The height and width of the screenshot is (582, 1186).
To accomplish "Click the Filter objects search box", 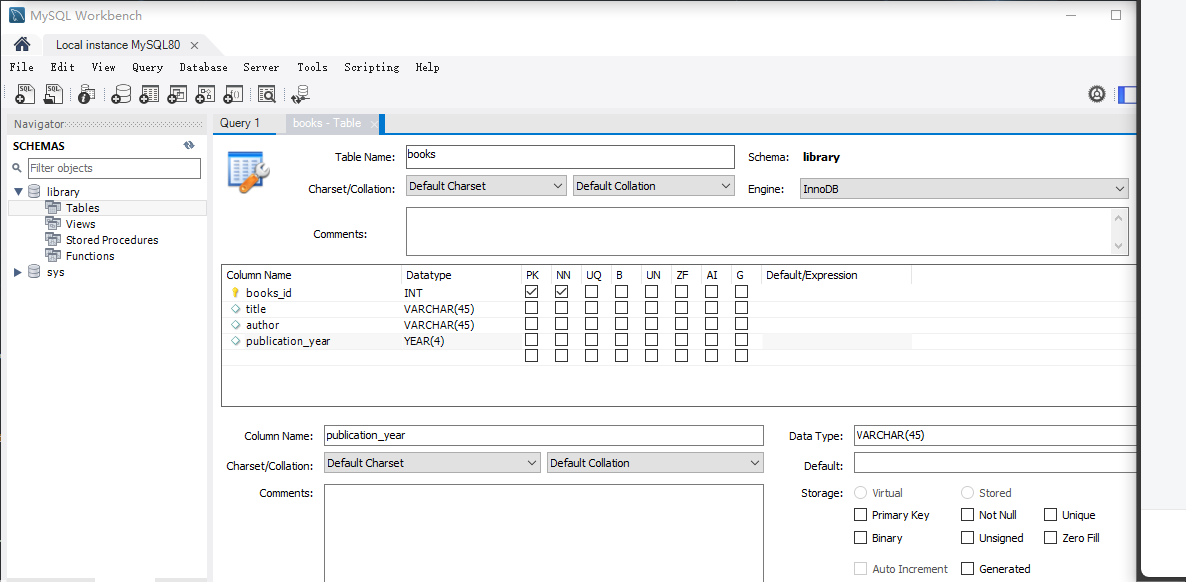I will tap(114, 168).
